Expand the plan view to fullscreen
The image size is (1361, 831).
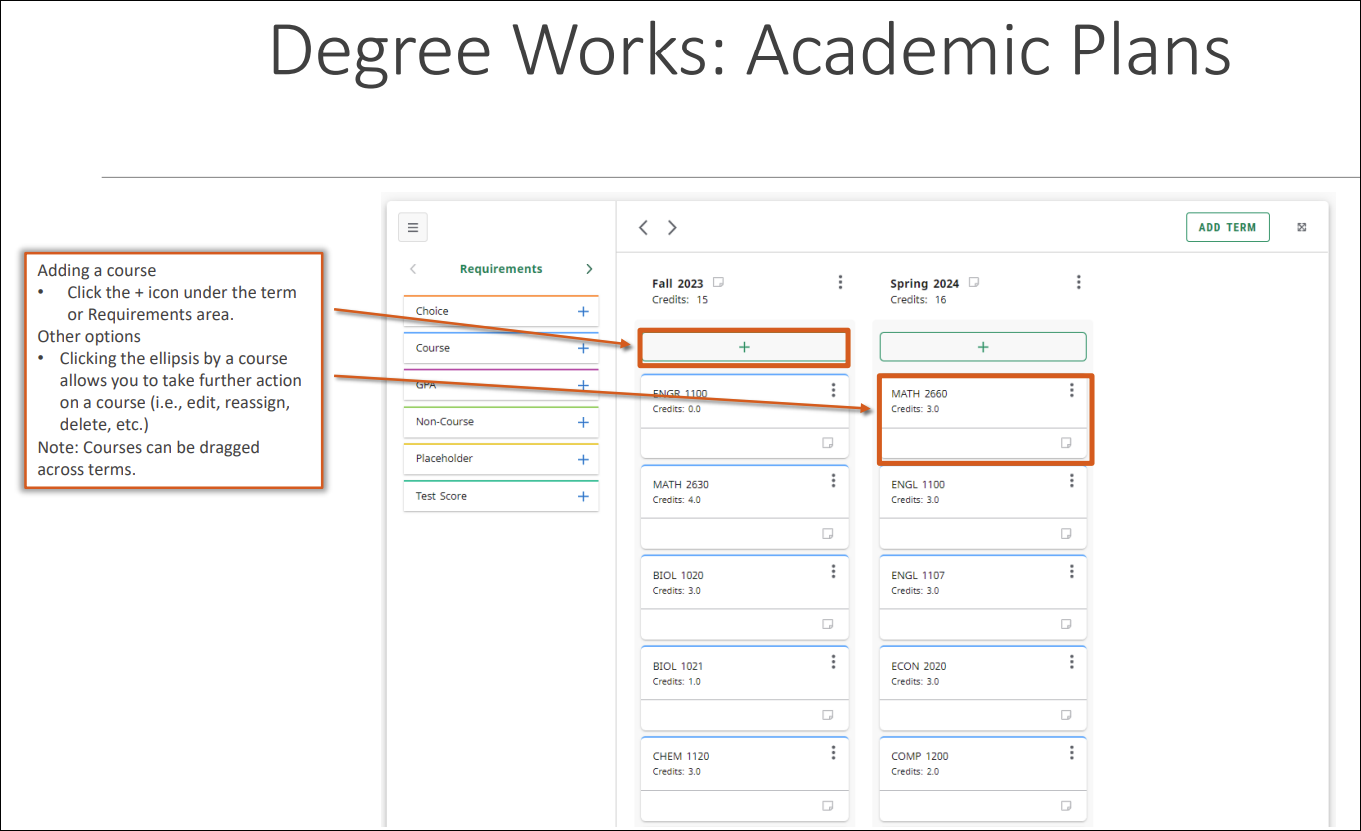point(1301,227)
